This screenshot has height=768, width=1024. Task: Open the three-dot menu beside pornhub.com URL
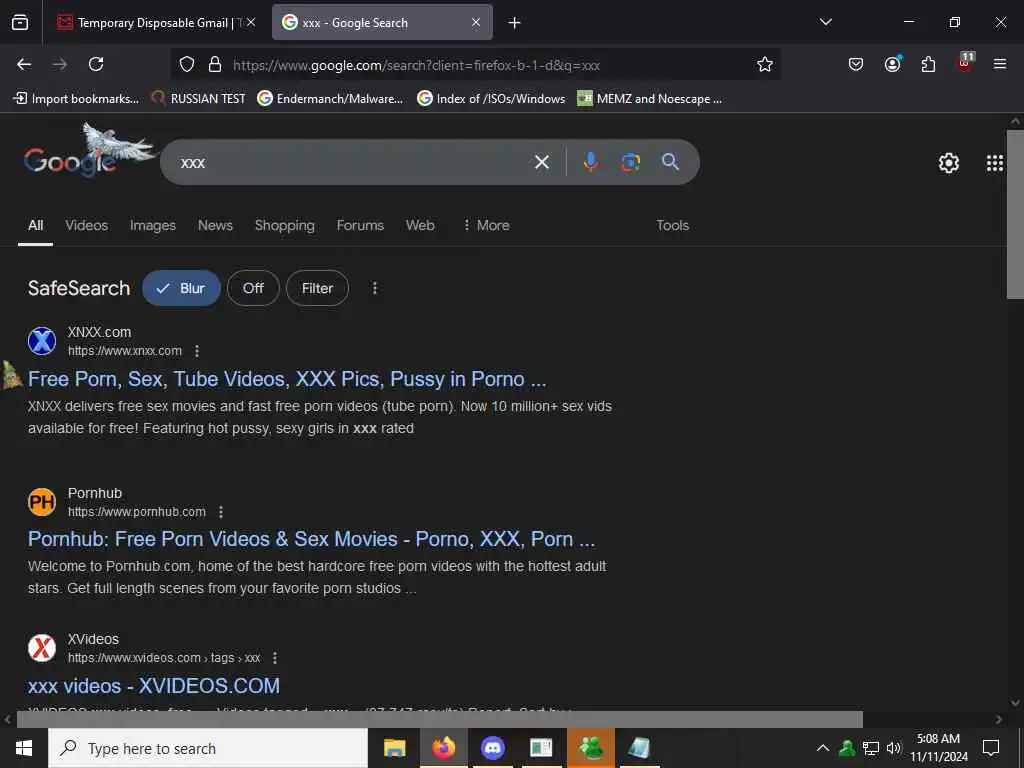pyautogui.click(x=221, y=512)
